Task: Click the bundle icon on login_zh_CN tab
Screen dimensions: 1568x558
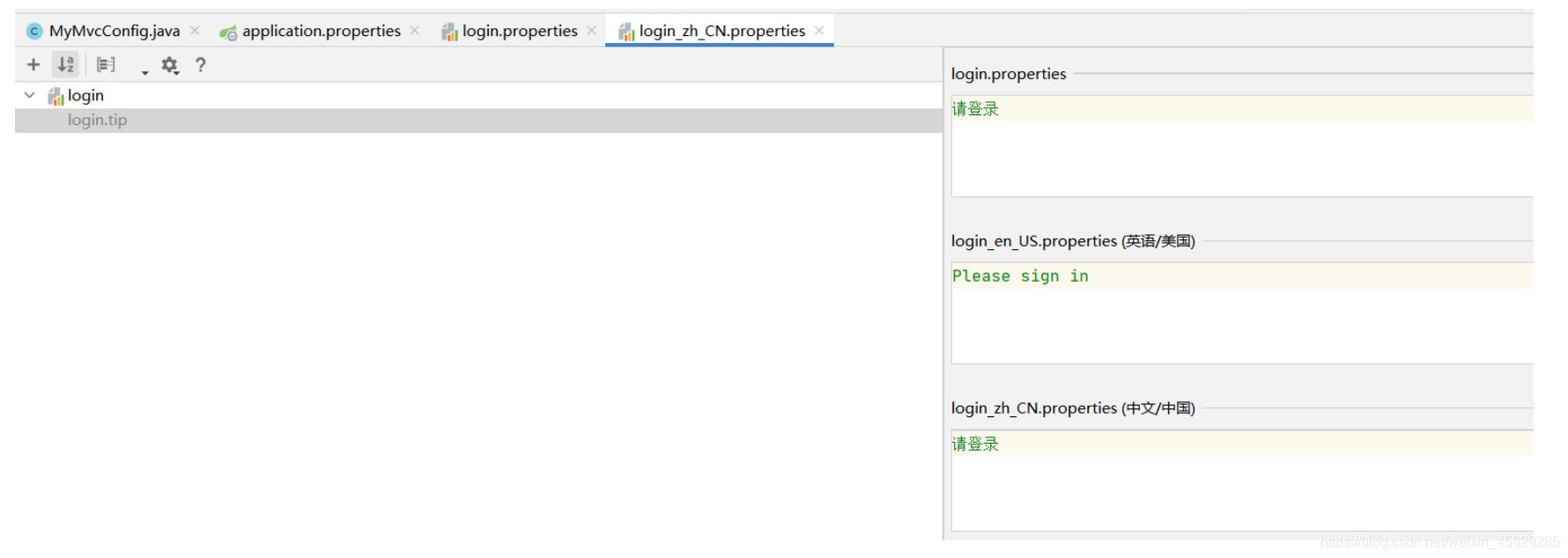Action: (x=626, y=33)
